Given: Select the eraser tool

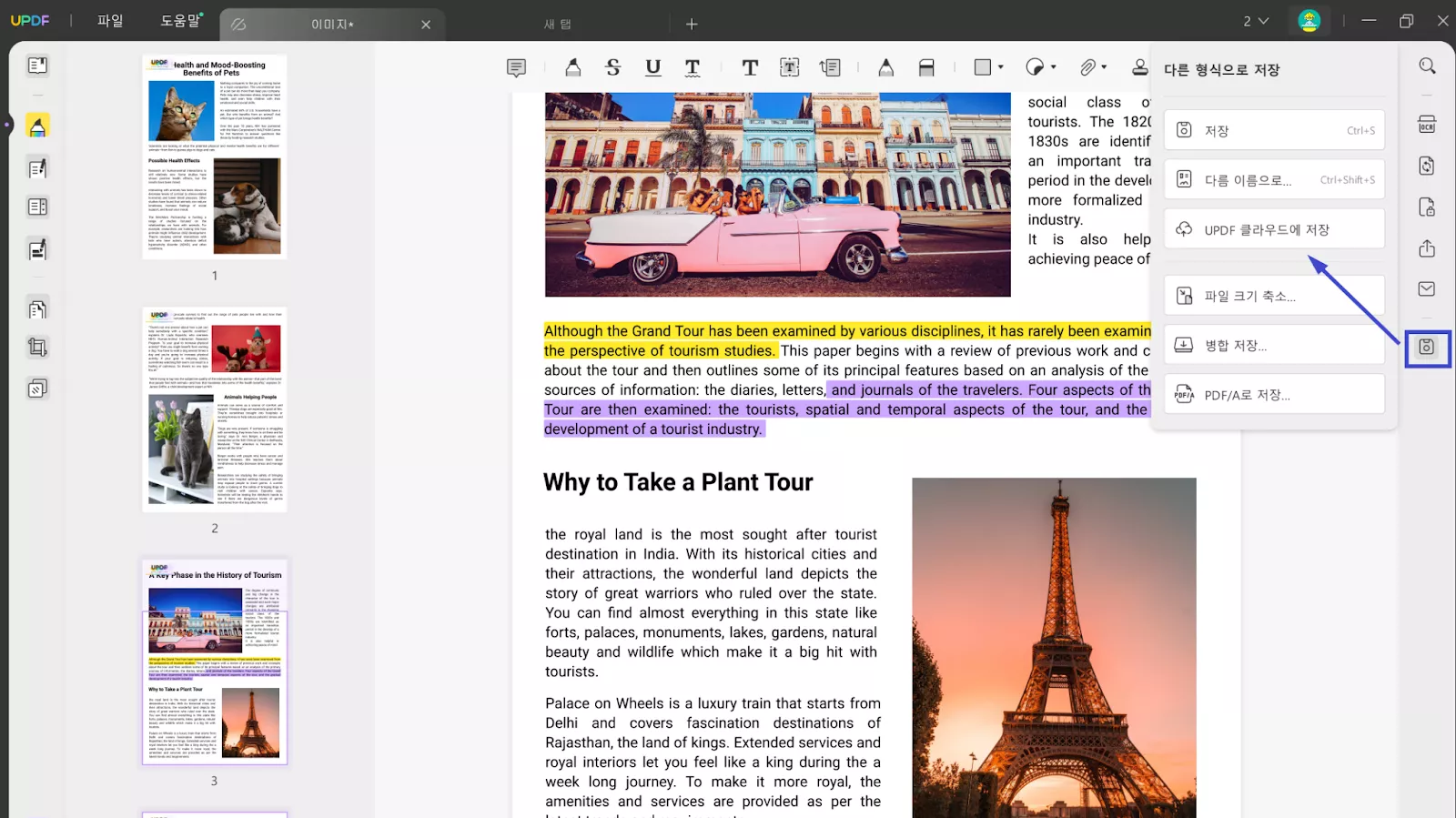Looking at the screenshot, I should (926, 67).
